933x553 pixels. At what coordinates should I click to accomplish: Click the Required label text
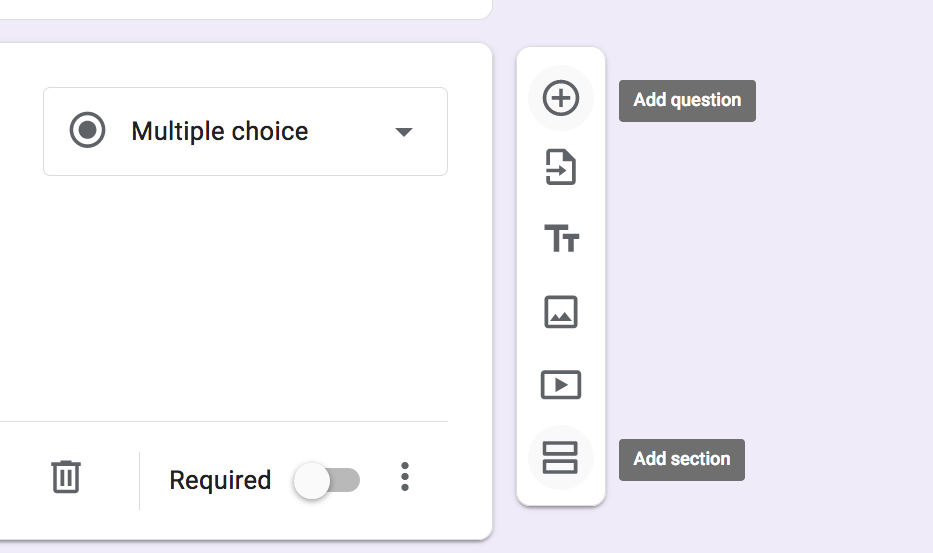[x=220, y=480]
